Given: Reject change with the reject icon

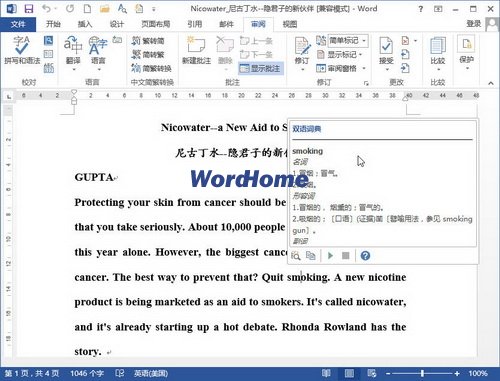Looking at the screenshot, I should [405, 41].
